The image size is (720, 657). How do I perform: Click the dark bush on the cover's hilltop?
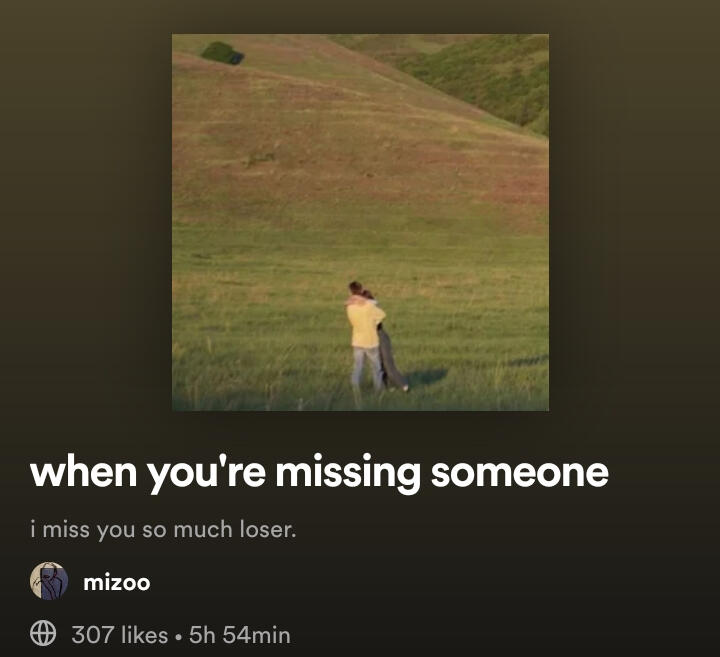[222, 53]
